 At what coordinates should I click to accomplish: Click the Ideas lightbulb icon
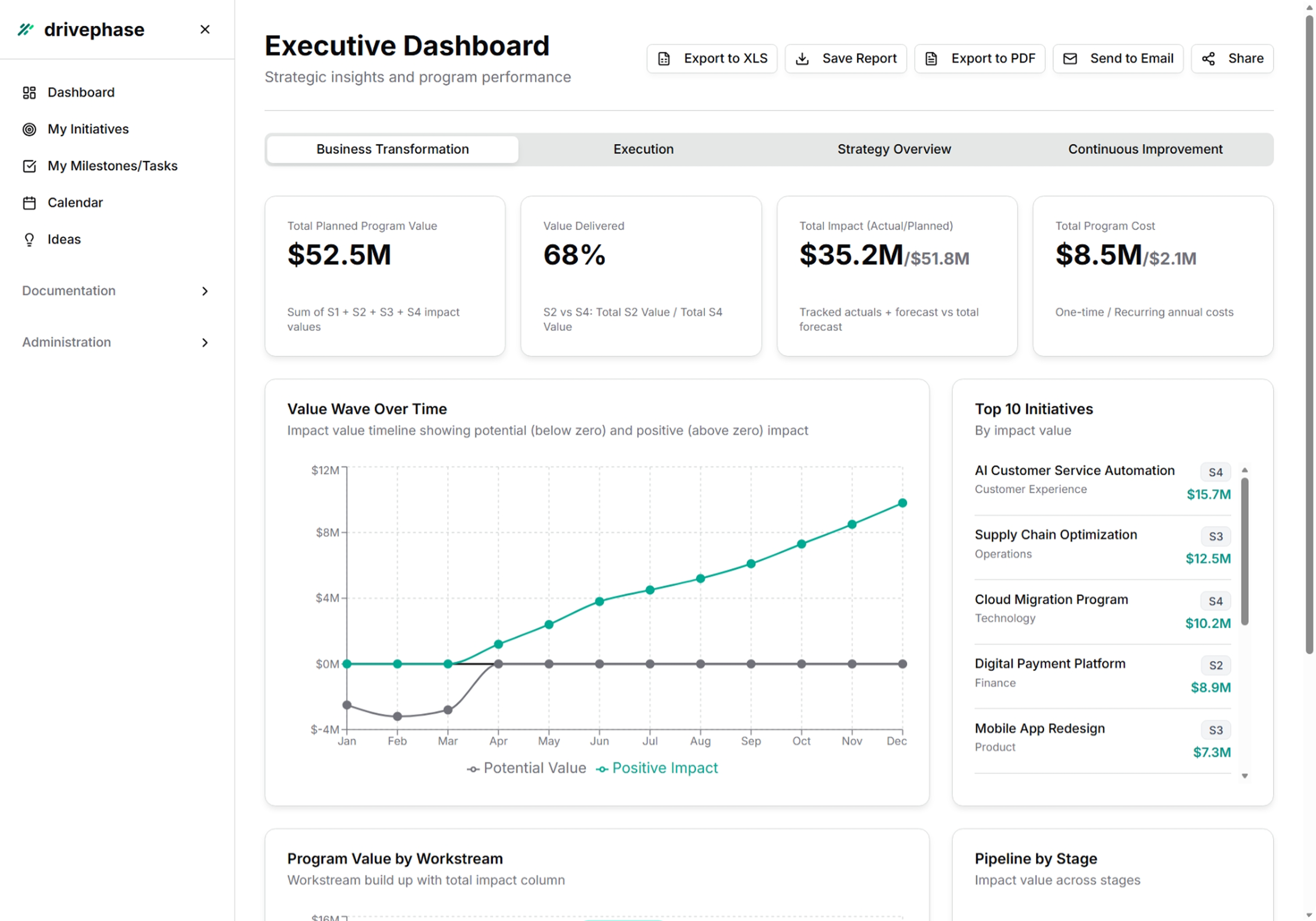coord(29,239)
